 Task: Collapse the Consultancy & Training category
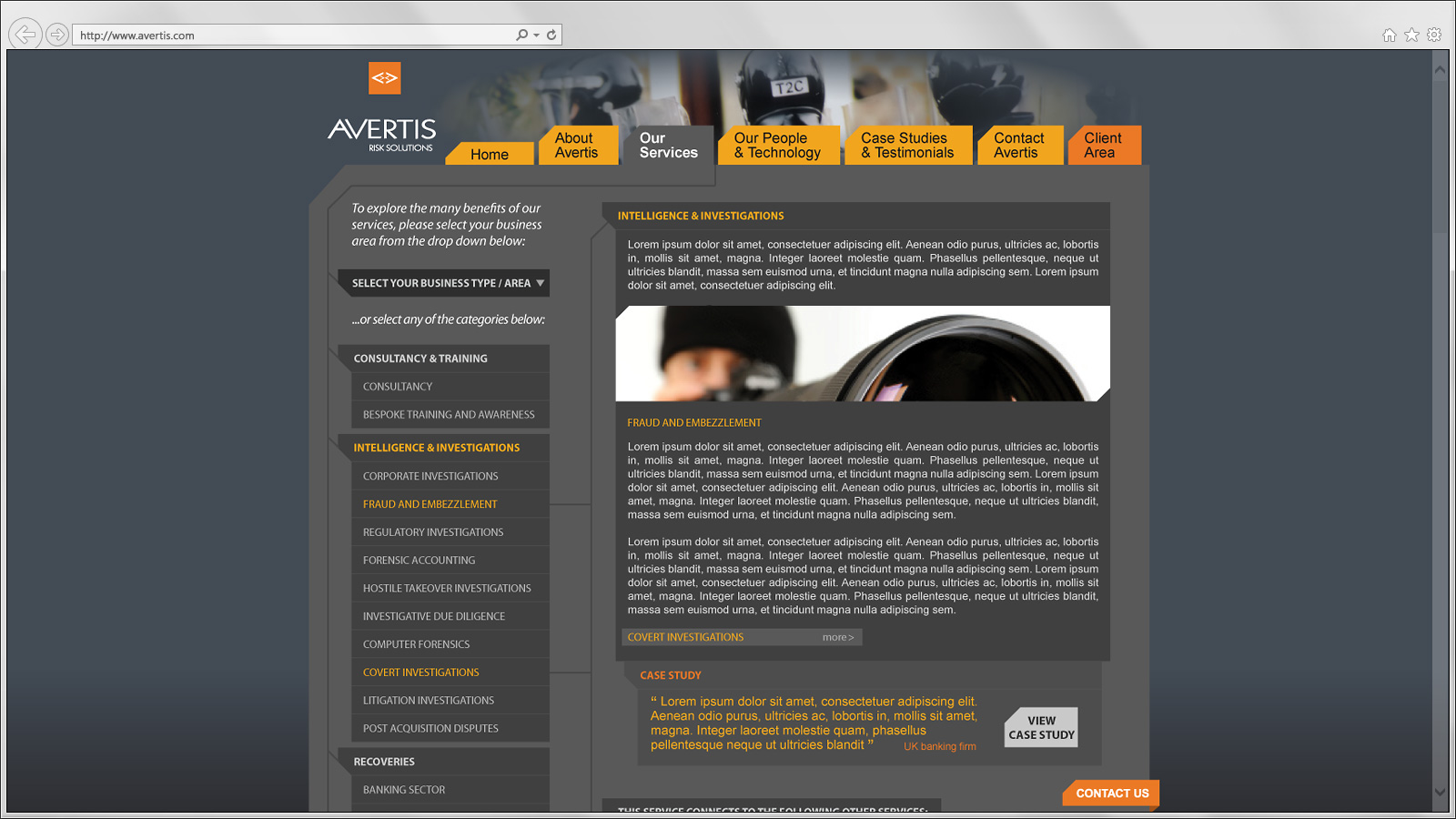(420, 359)
